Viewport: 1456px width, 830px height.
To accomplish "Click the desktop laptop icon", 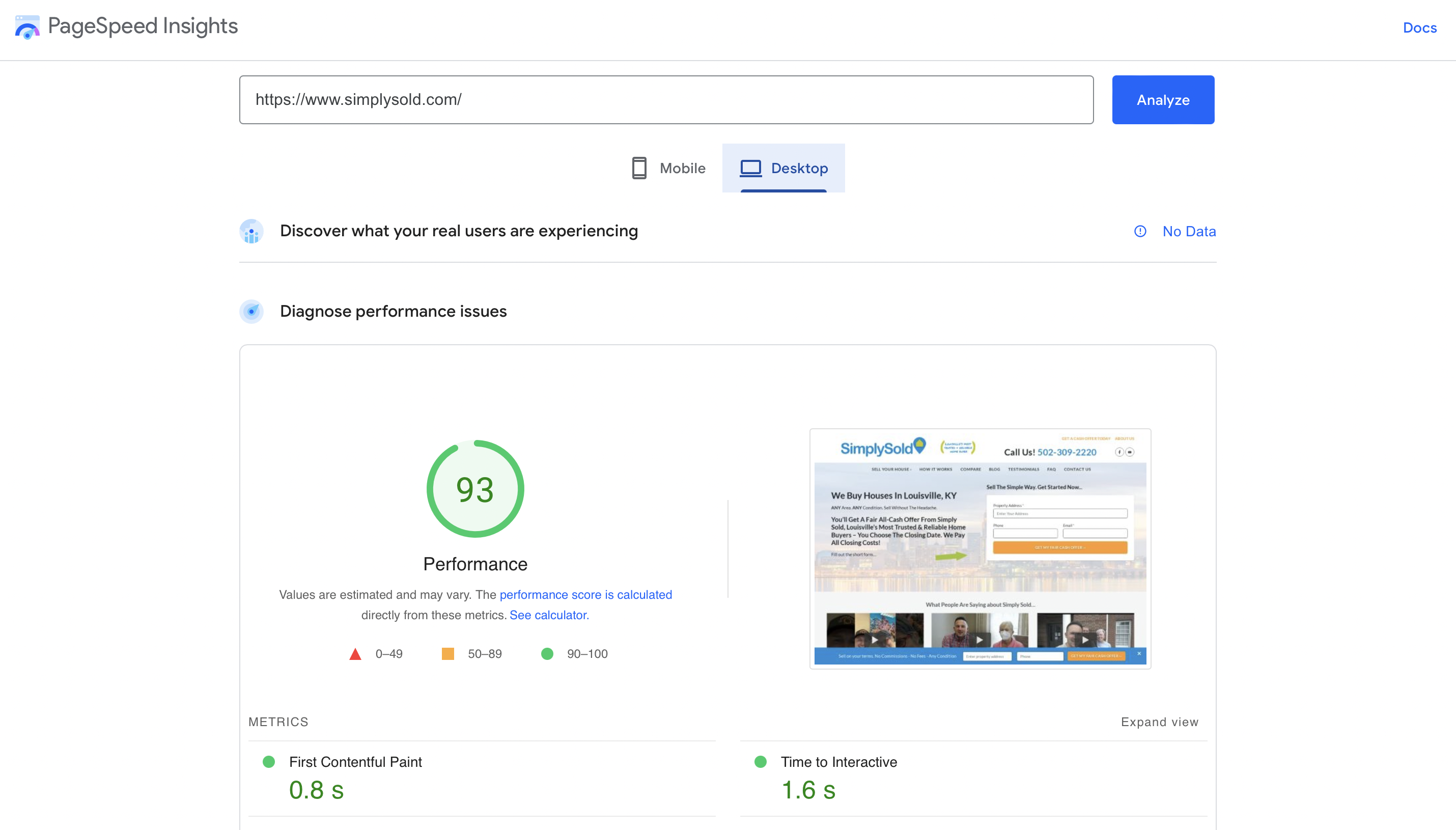I will coord(750,168).
